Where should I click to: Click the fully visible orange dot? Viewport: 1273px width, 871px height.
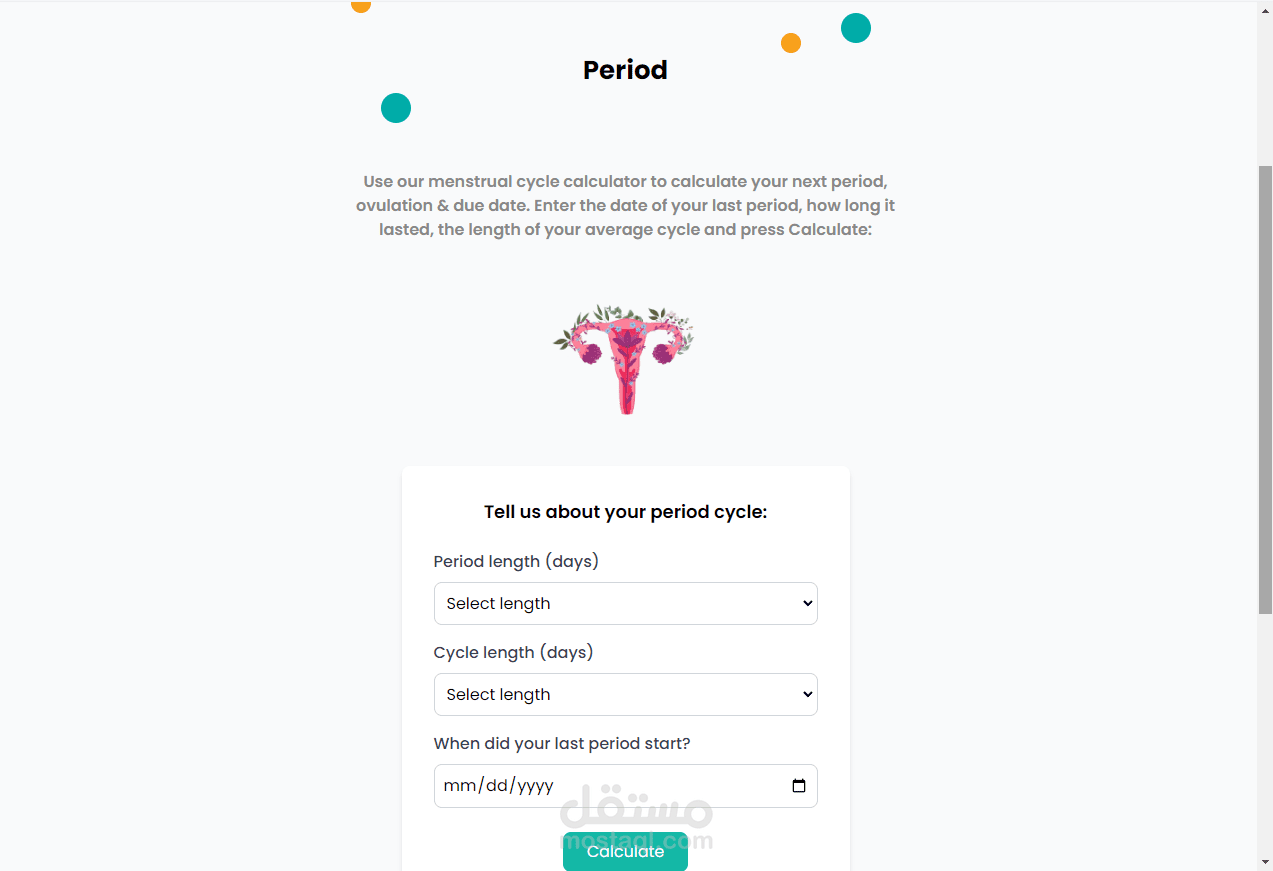click(791, 43)
